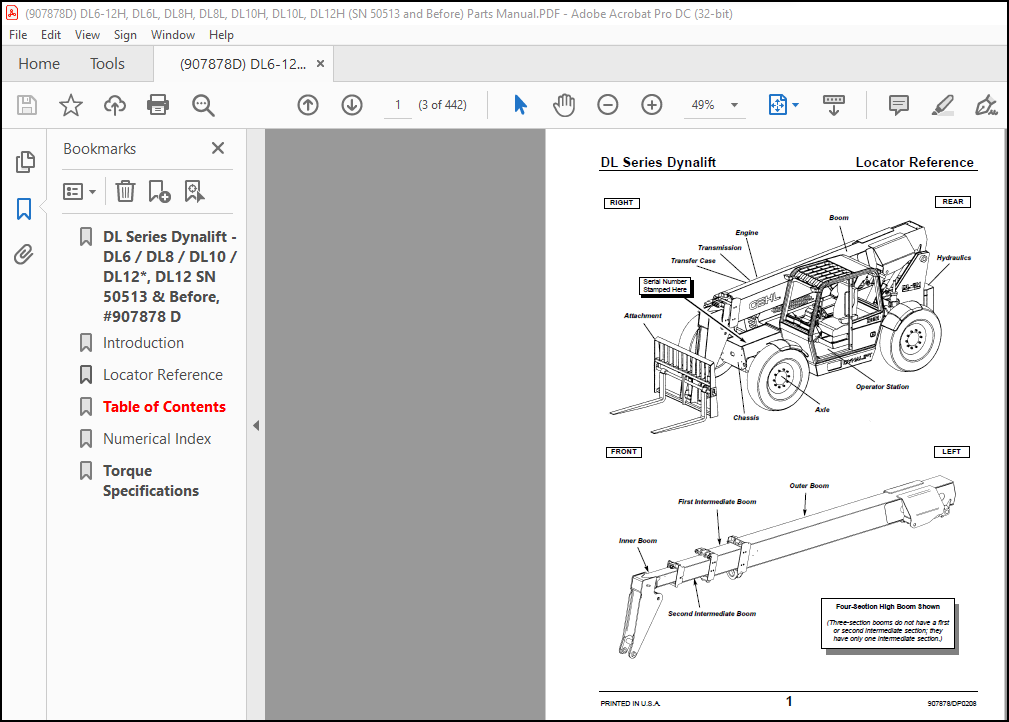Click the boom sections diagram
1009x722 pixels.
tap(786, 567)
